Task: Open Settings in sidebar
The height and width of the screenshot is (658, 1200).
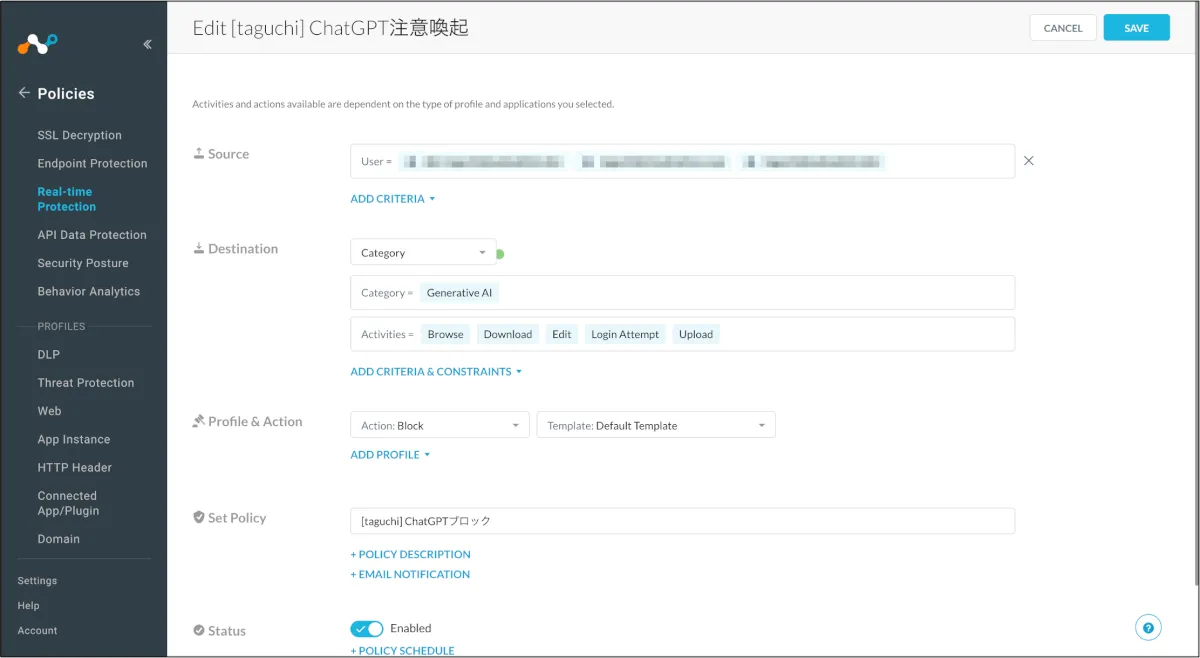Action: [x=37, y=581]
